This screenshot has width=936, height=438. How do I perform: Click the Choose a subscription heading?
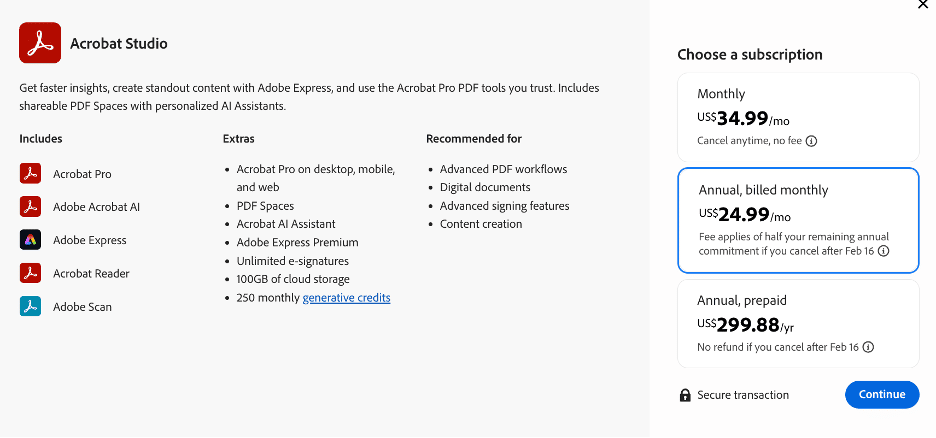(750, 54)
